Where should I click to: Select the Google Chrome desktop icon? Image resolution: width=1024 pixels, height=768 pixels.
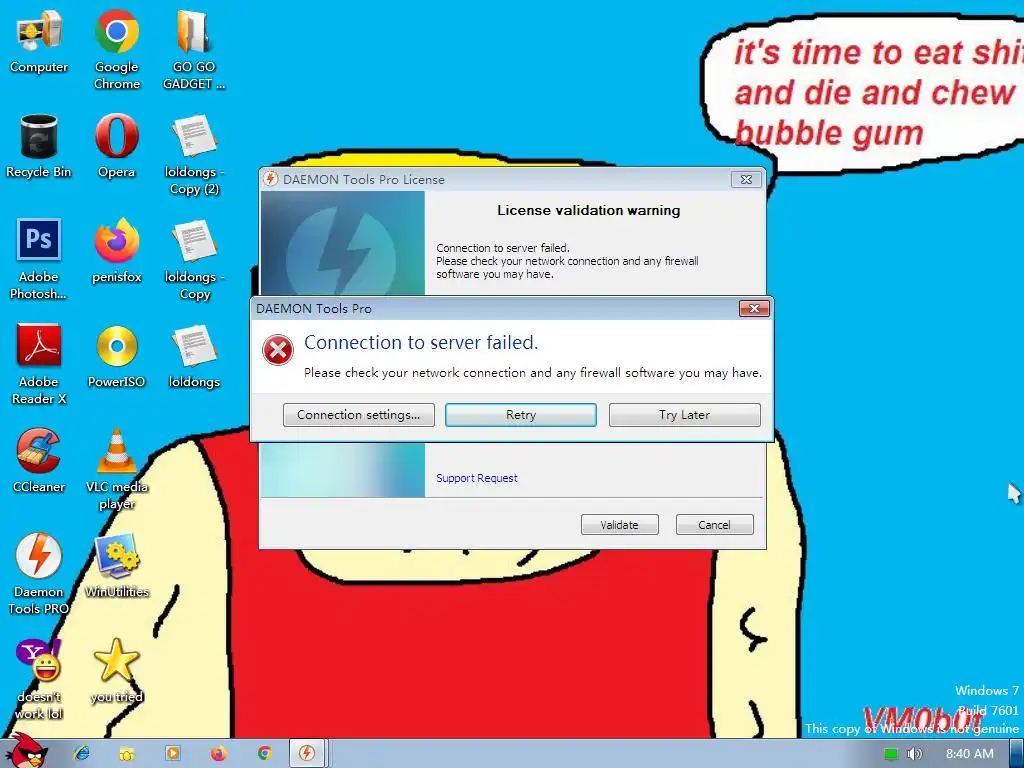coord(116,49)
